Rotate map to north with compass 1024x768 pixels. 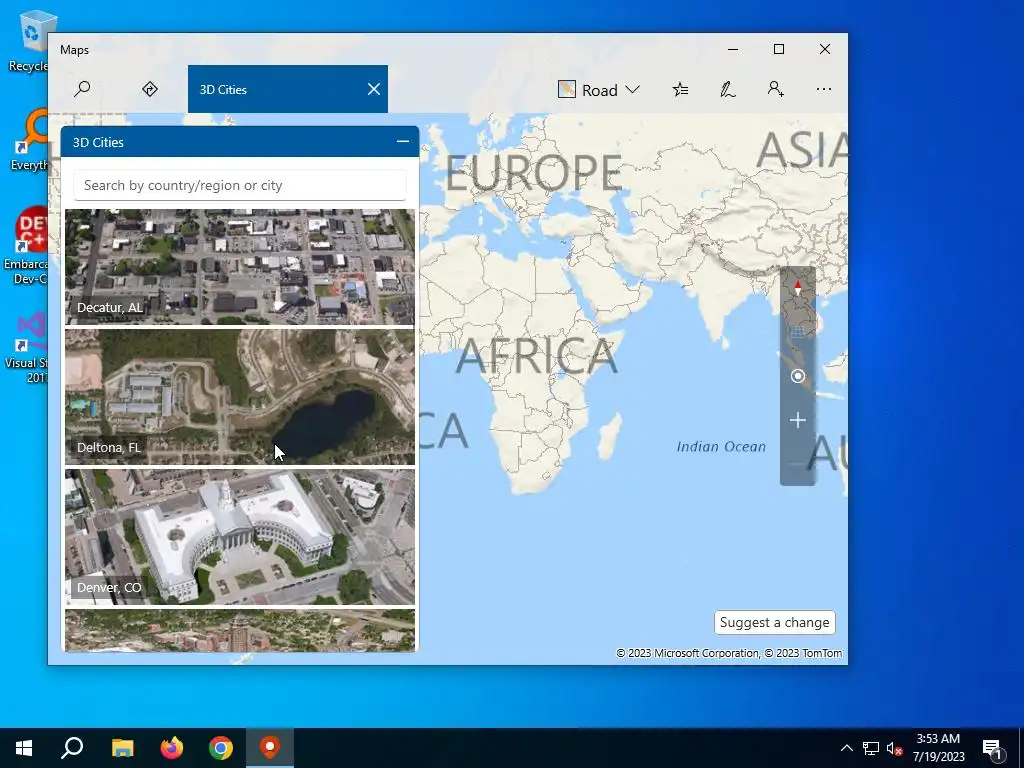tap(797, 287)
